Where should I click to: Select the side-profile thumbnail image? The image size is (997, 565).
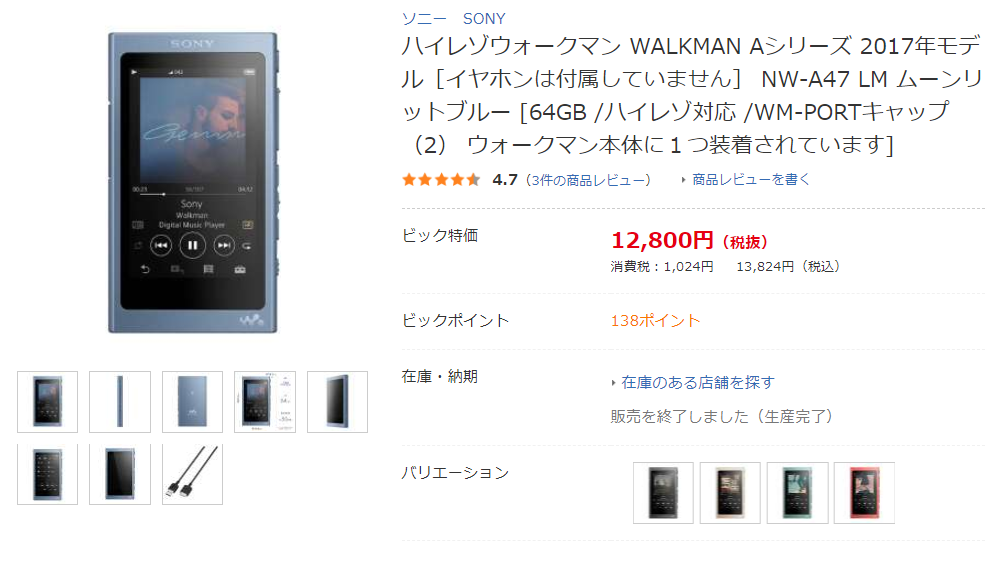120,402
